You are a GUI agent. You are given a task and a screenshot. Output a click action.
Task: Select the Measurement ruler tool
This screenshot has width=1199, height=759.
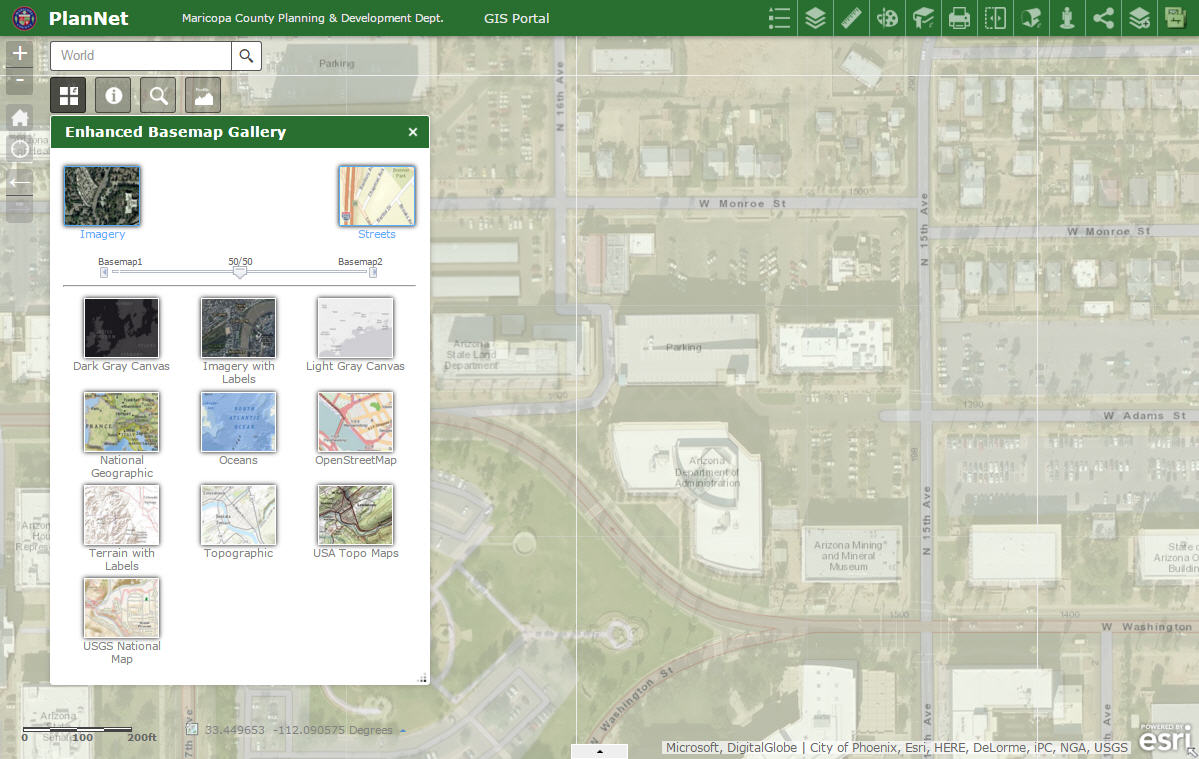point(851,18)
